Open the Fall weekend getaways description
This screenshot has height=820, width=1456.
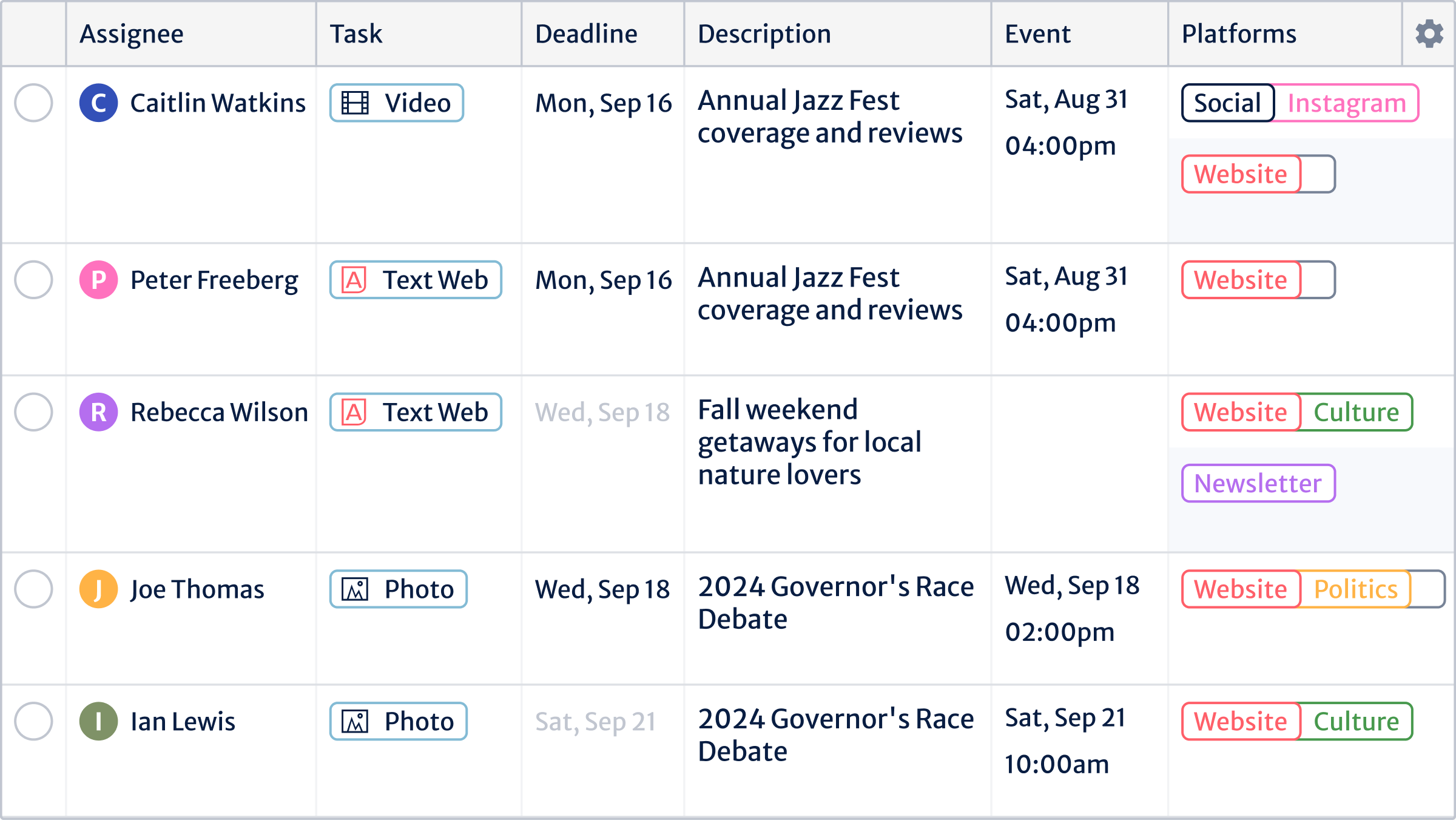(809, 442)
